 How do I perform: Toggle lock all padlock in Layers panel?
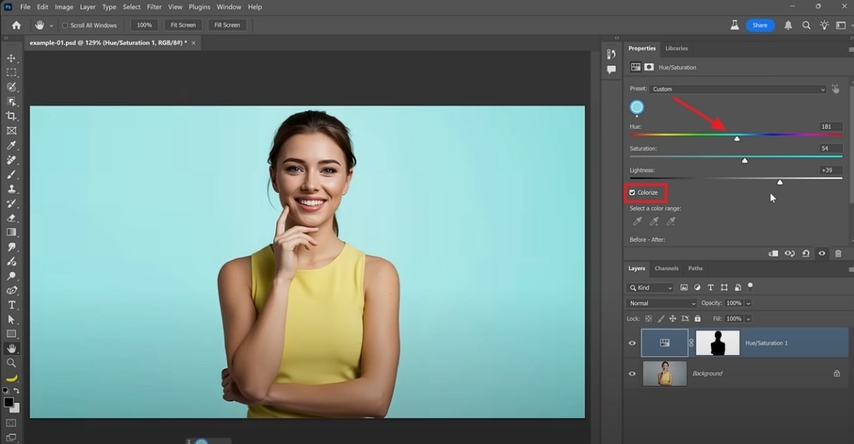pyautogui.click(x=697, y=319)
